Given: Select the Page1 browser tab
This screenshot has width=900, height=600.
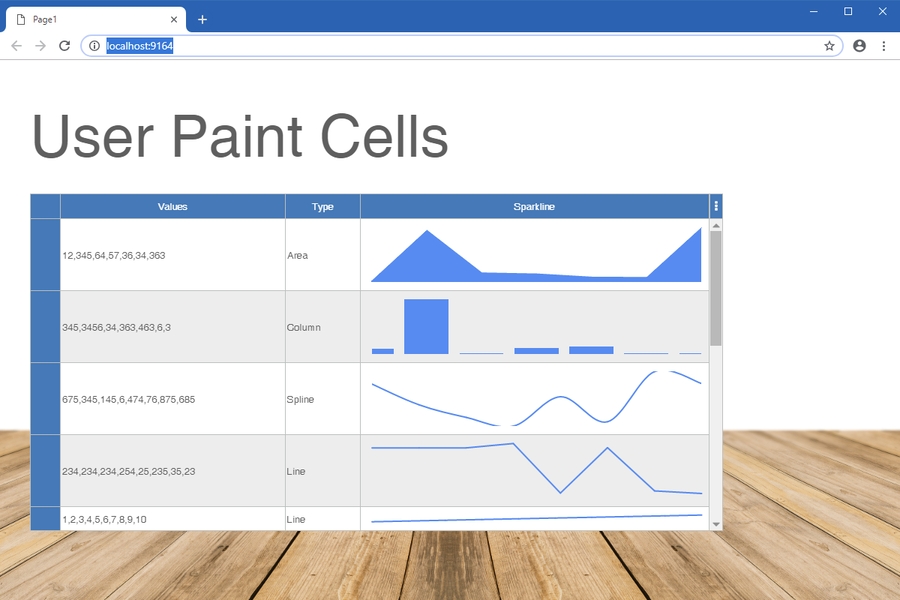Looking at the screenshot, I should pos(90,19).
